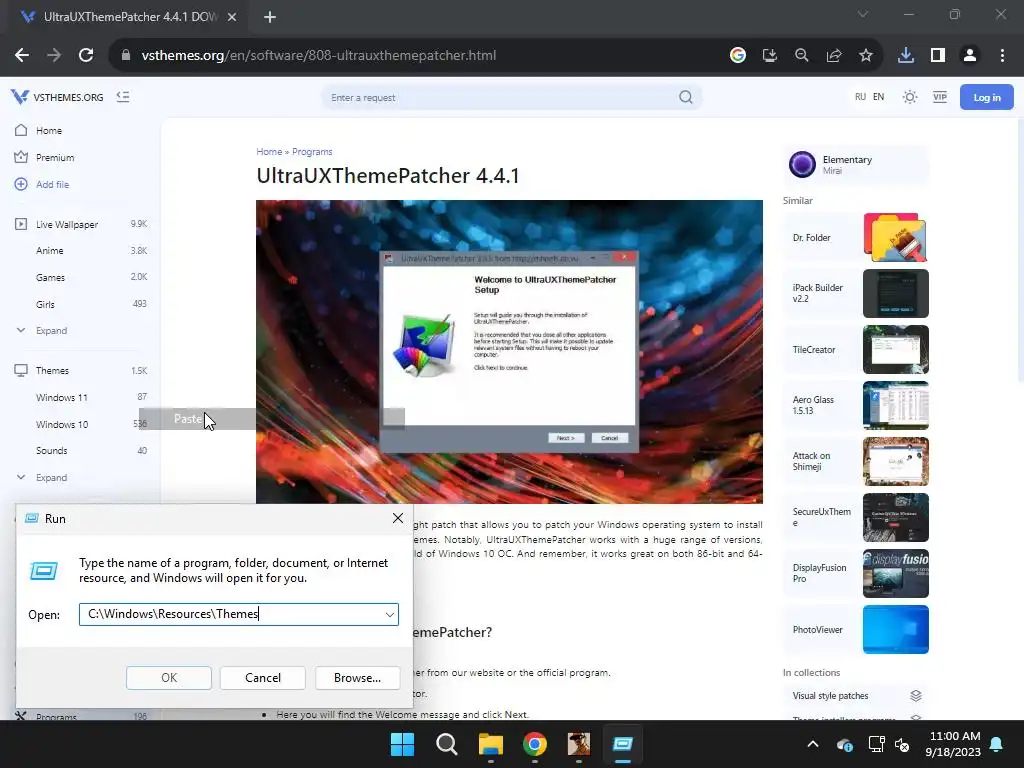Open Chrome downloads icon
1024x768 pixels.
tap(906, 56)
